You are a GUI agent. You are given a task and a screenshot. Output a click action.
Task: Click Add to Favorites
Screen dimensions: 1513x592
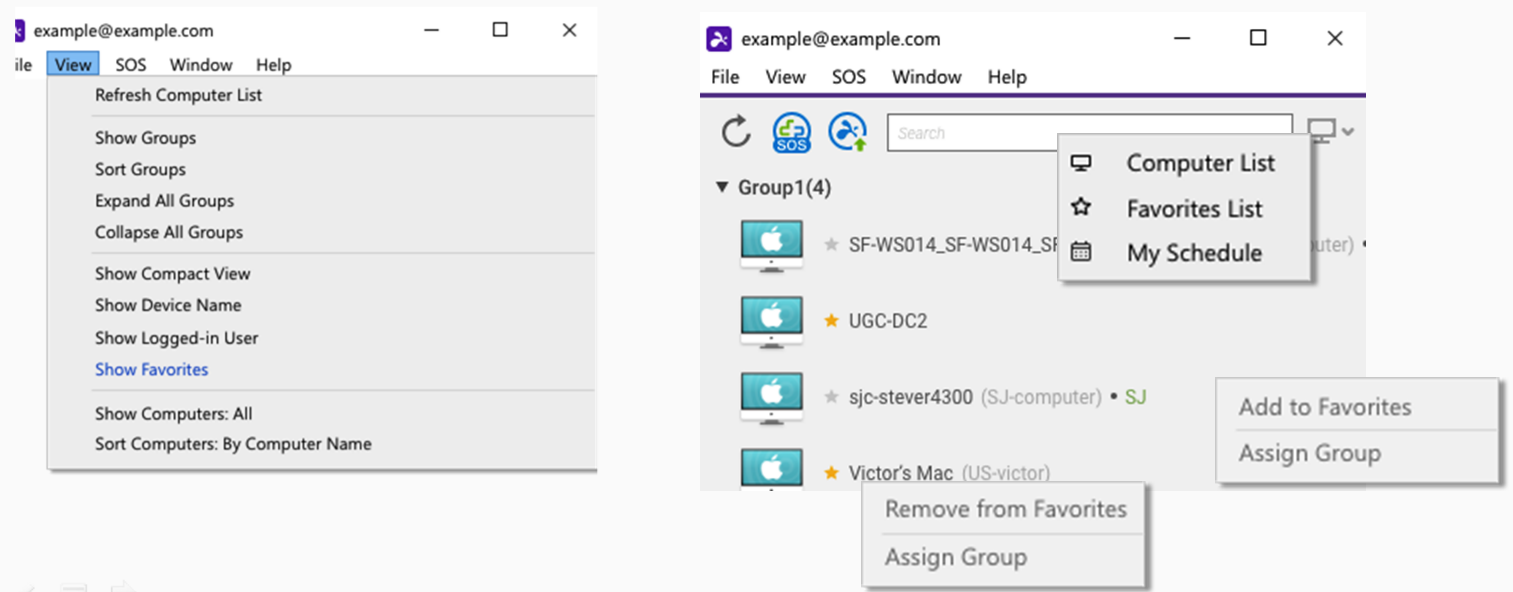(1324, 407)
